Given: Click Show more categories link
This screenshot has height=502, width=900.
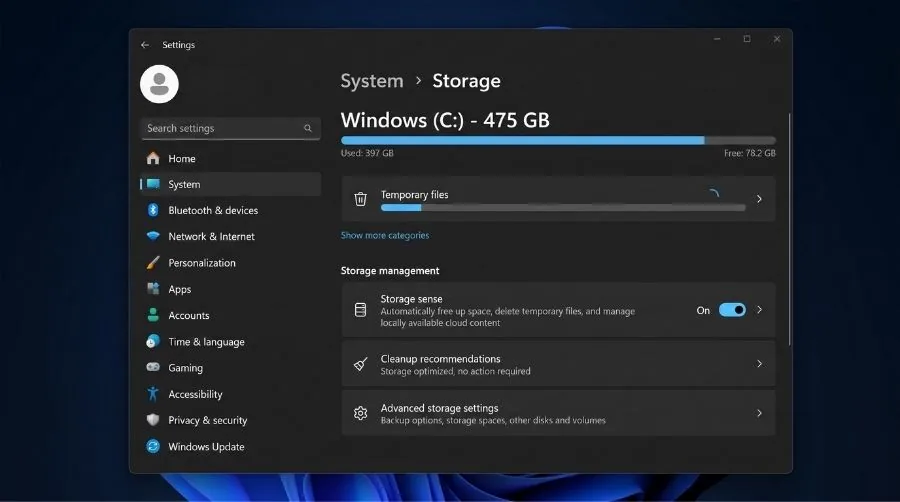Looking at the screenshot, I should point(385,235).
